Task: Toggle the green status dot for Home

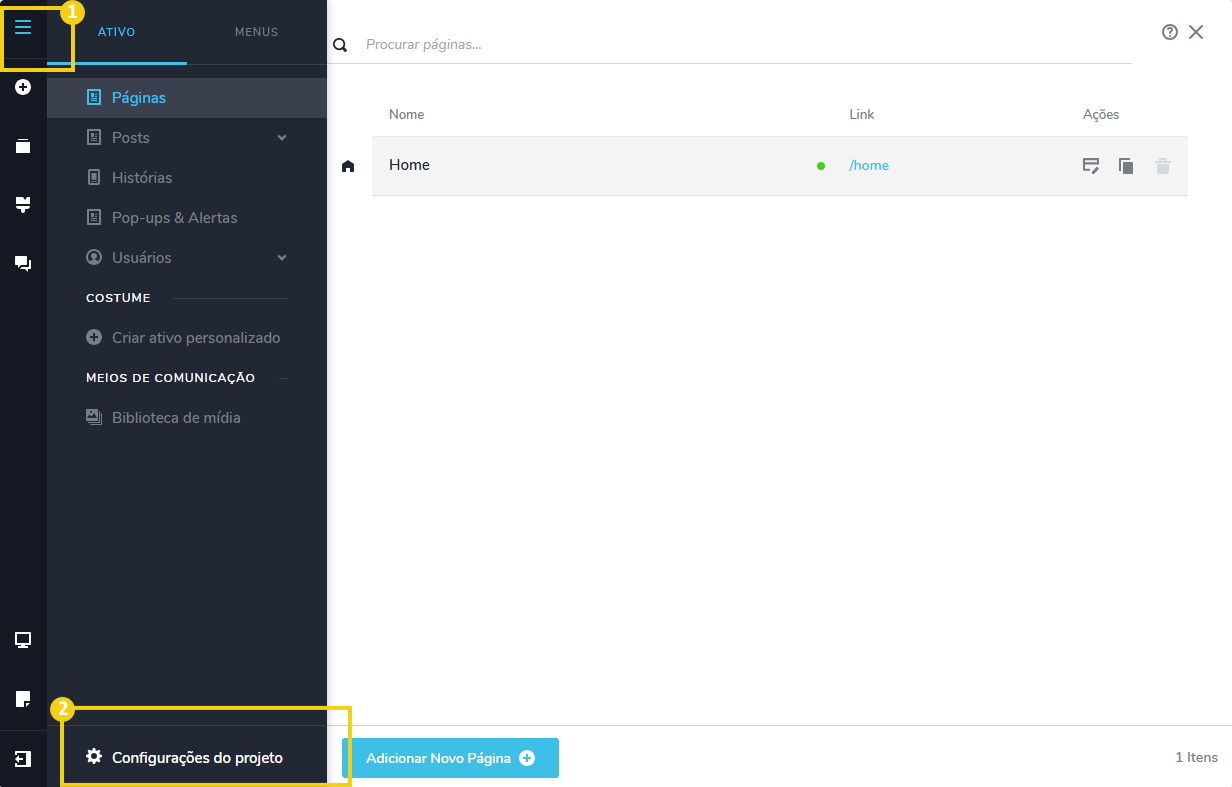Action: click(821, 166)
